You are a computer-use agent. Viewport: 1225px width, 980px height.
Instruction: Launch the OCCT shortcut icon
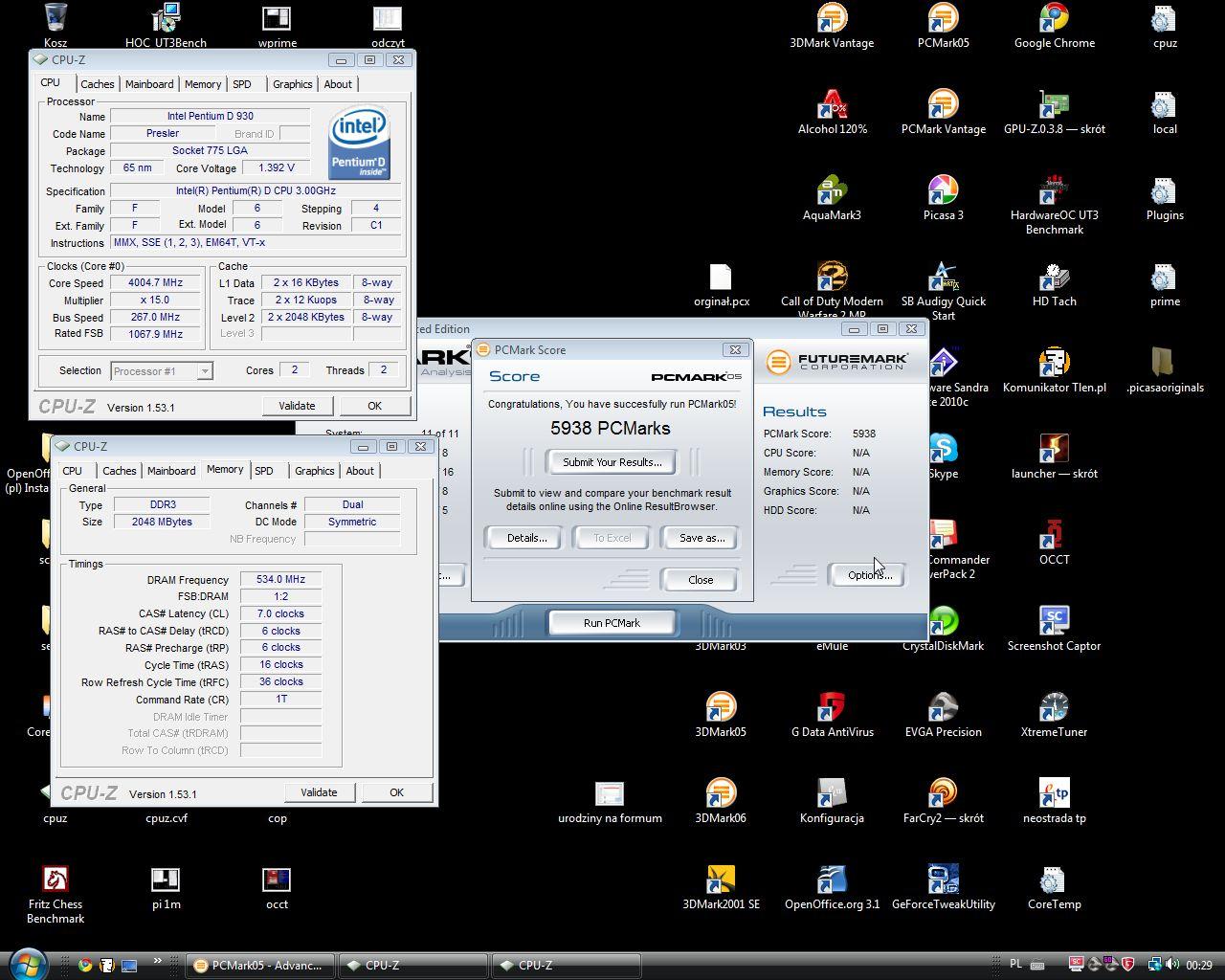(x=1054, y=543)
